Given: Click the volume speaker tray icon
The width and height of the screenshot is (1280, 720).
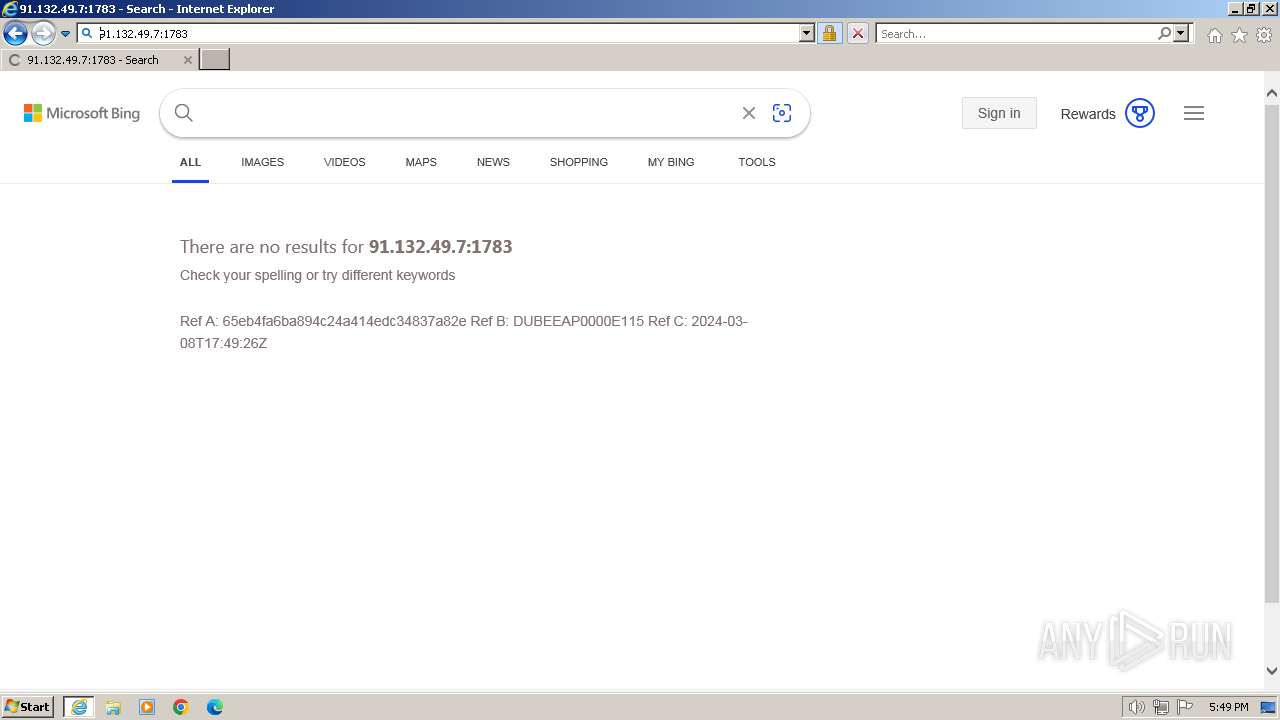Looking at the screenshot, I should [x=1136, y=707].
